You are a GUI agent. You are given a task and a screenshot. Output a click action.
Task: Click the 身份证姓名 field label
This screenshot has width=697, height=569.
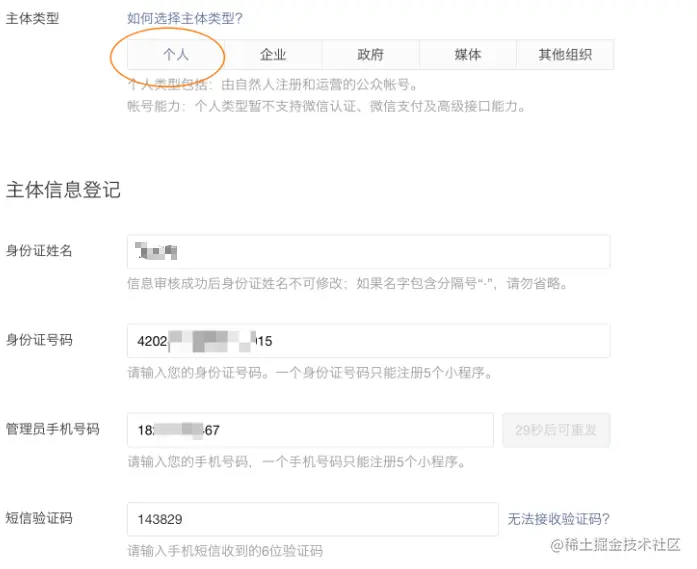tap(39, 250)
